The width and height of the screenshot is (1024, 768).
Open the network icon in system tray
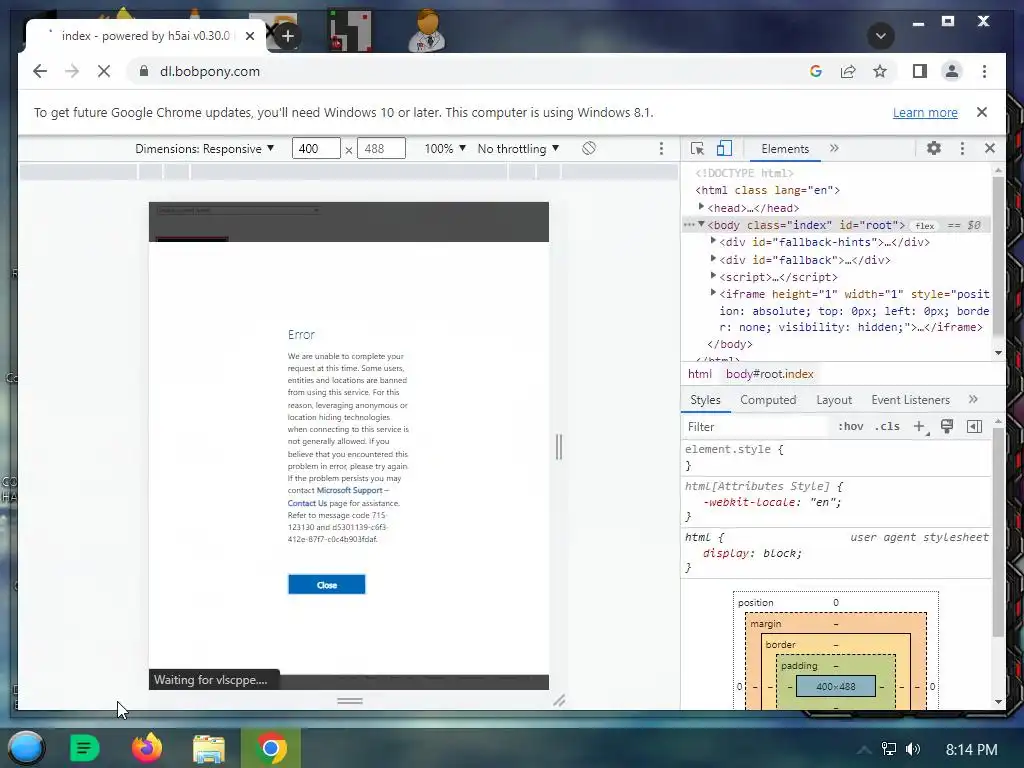click(x=889, y=749)
